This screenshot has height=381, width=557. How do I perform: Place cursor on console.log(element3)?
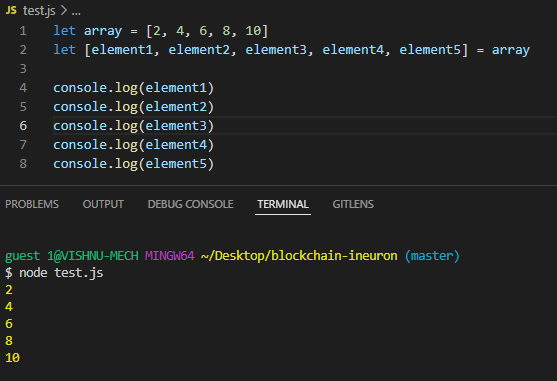(x=134, y=126)
